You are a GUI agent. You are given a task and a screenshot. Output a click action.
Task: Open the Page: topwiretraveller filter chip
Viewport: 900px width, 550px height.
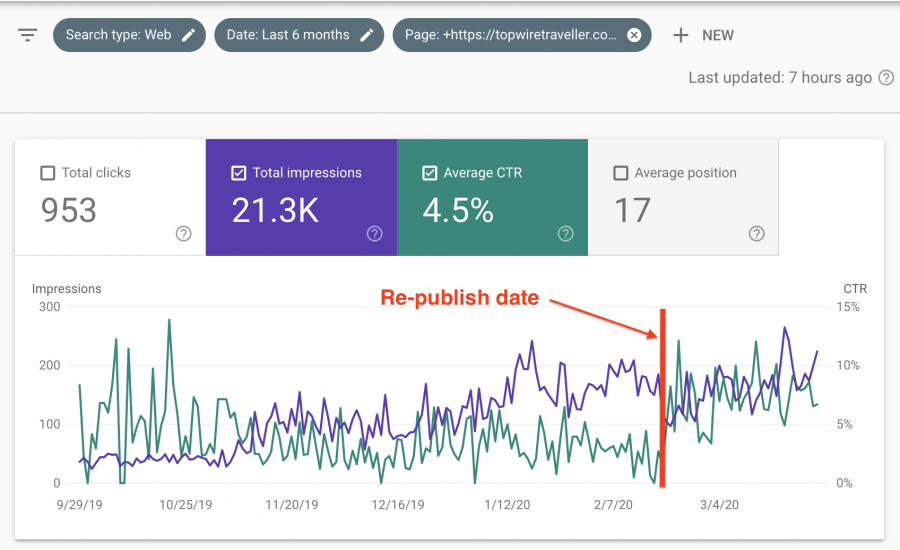(522, 35)
